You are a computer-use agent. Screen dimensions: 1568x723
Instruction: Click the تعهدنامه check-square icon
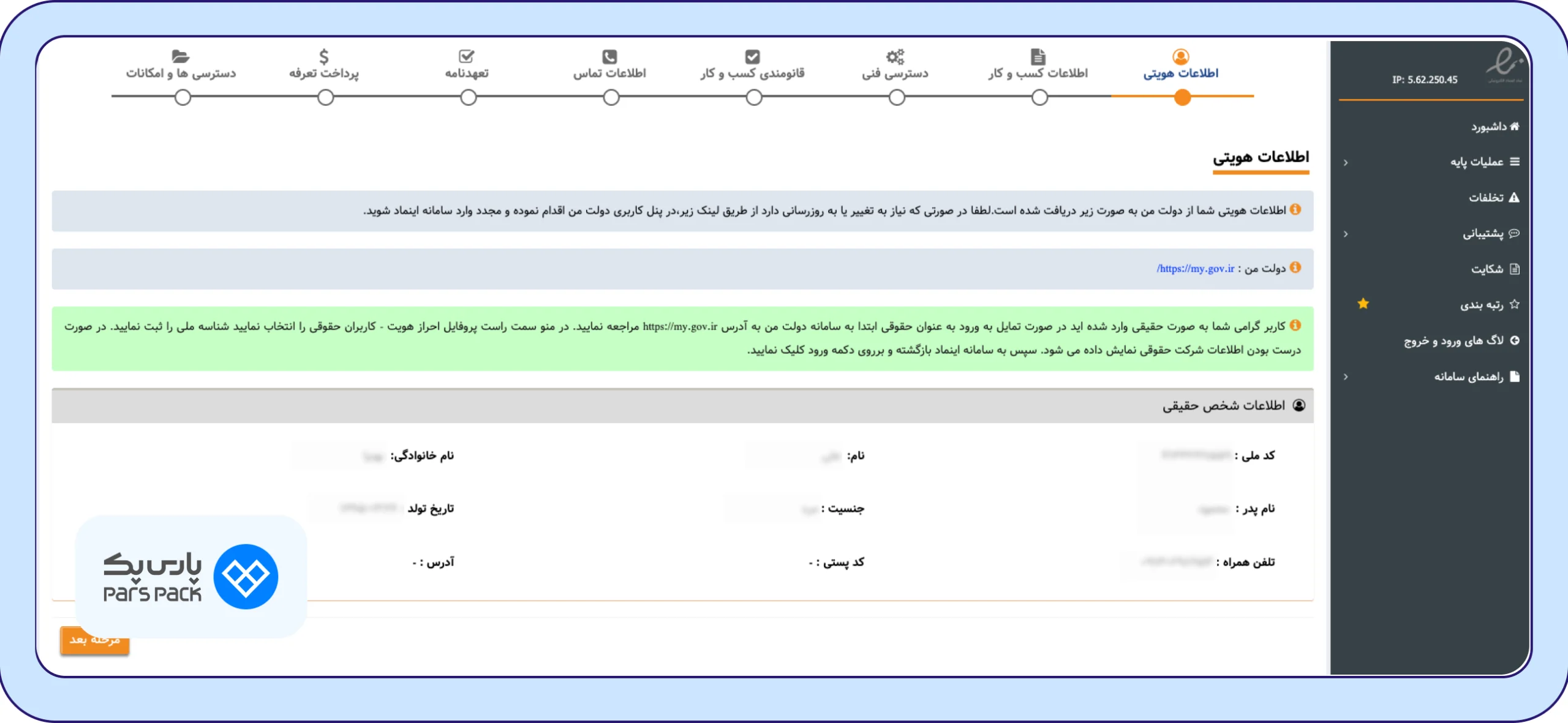(467, 57)
